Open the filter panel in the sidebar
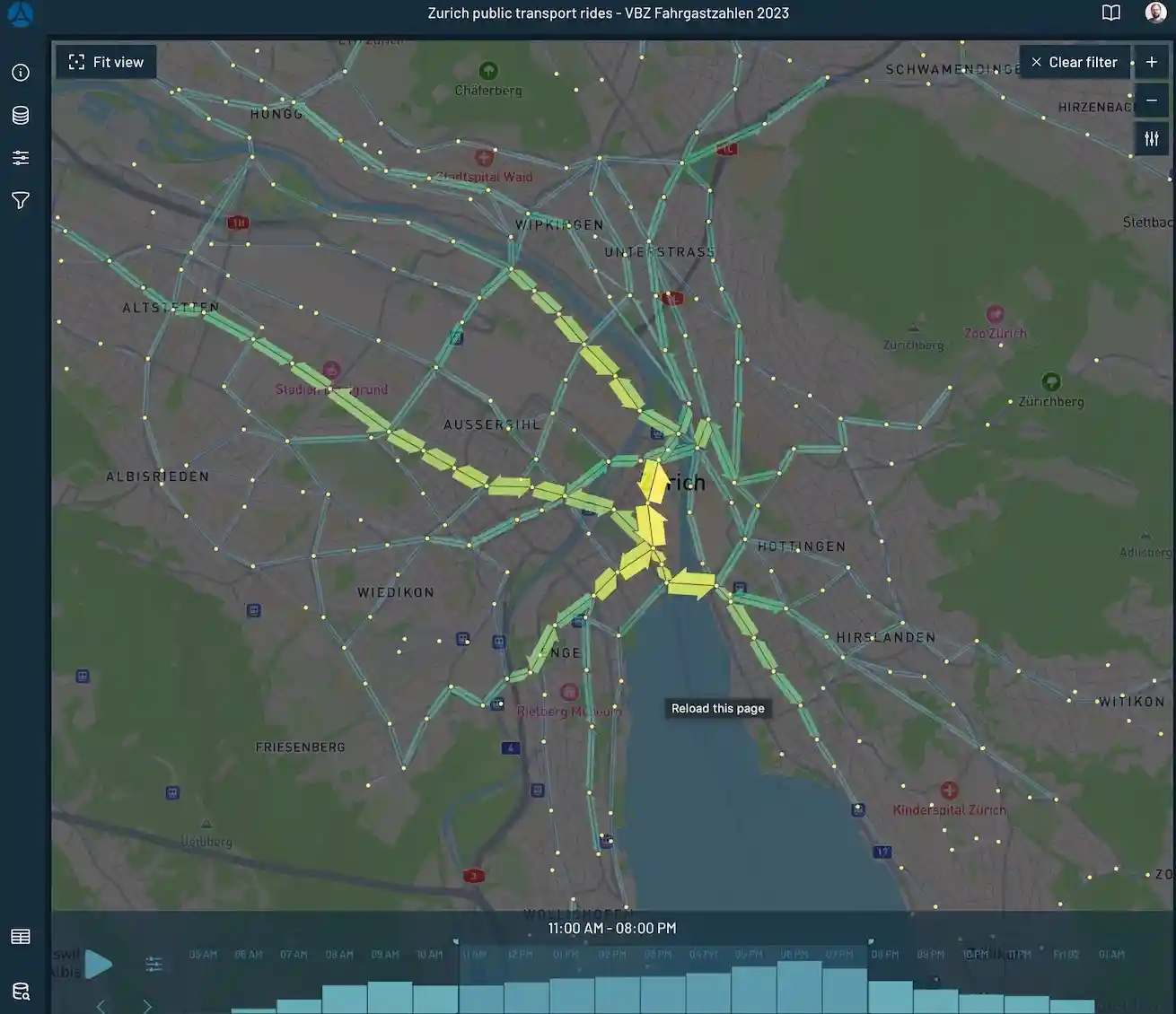The height and width of the screenshot is (1014, 1176). (20, 200)
